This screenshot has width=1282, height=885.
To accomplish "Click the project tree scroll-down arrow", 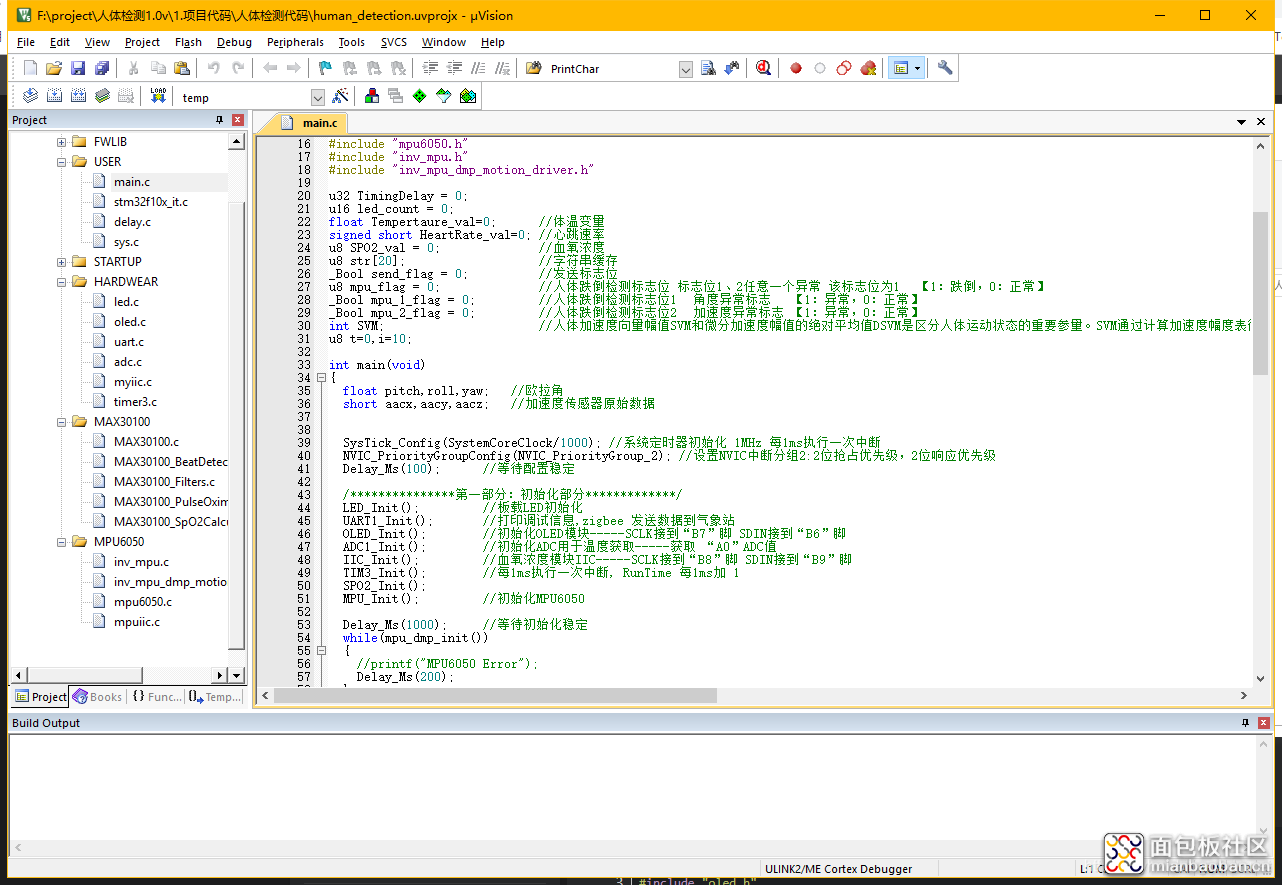I will click(x=237, y=675).
